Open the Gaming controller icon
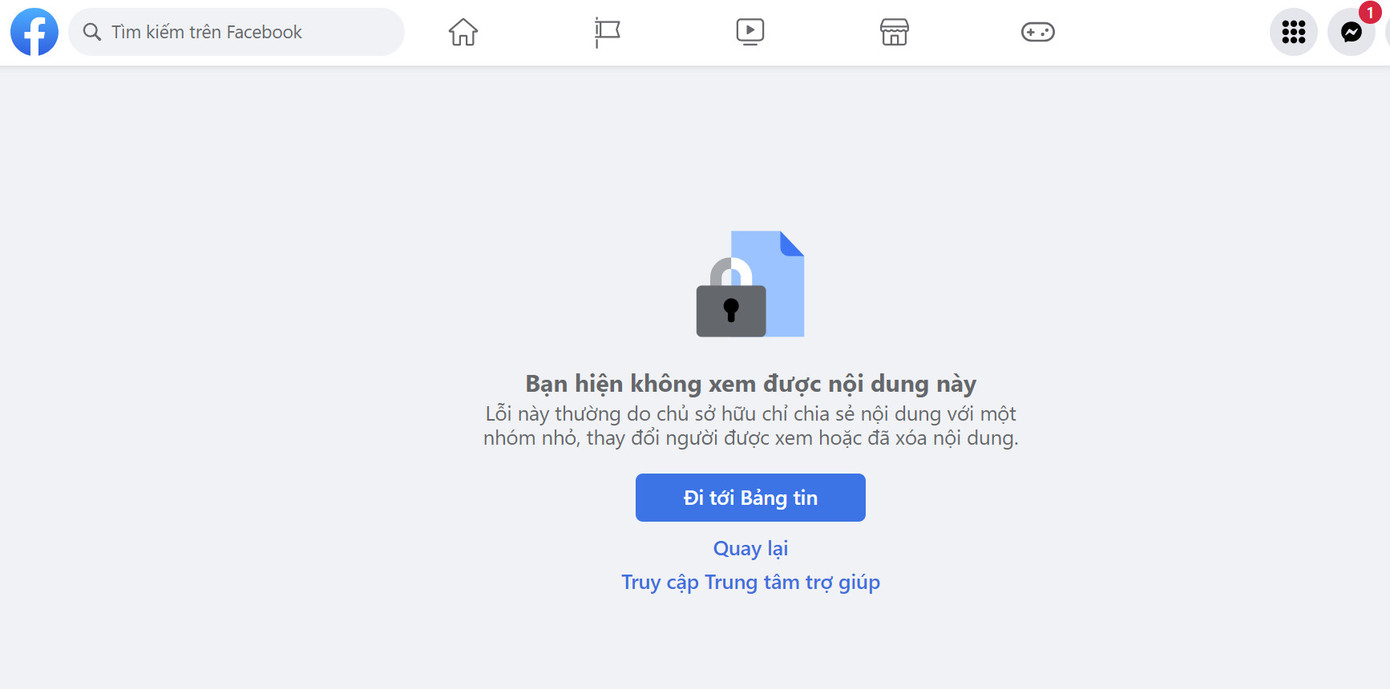This screenshot has height=689, width=1390. click(x=1037, y=31)
